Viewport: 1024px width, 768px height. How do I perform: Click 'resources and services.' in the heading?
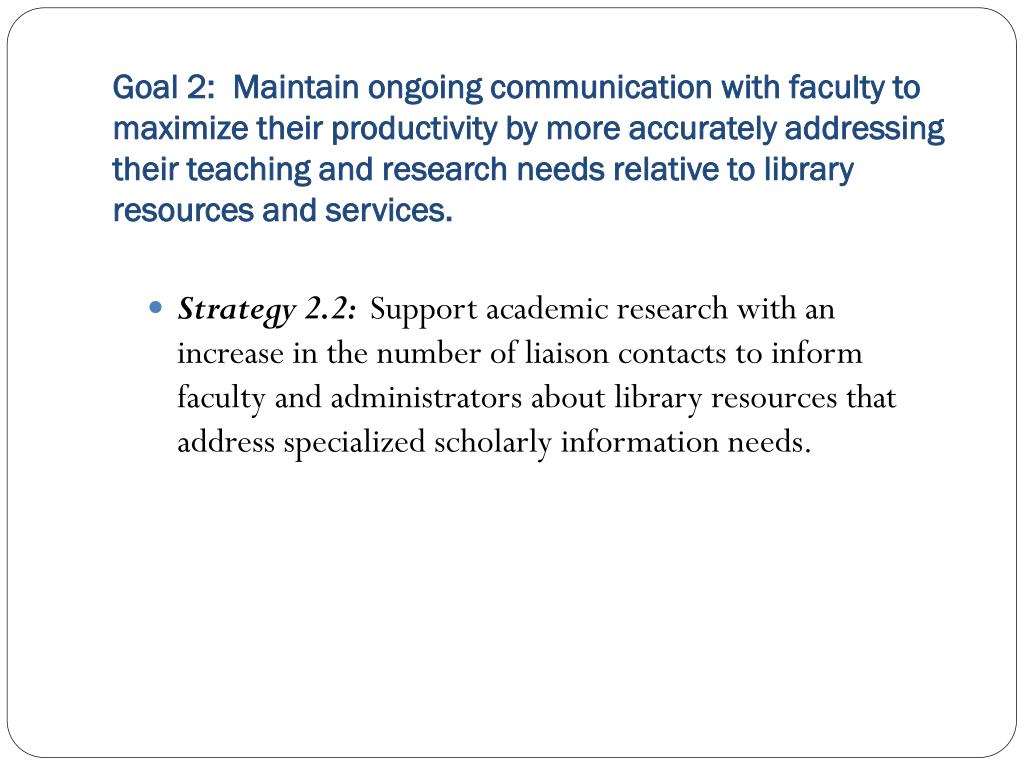pyautogui.click(x=282, y=210)
